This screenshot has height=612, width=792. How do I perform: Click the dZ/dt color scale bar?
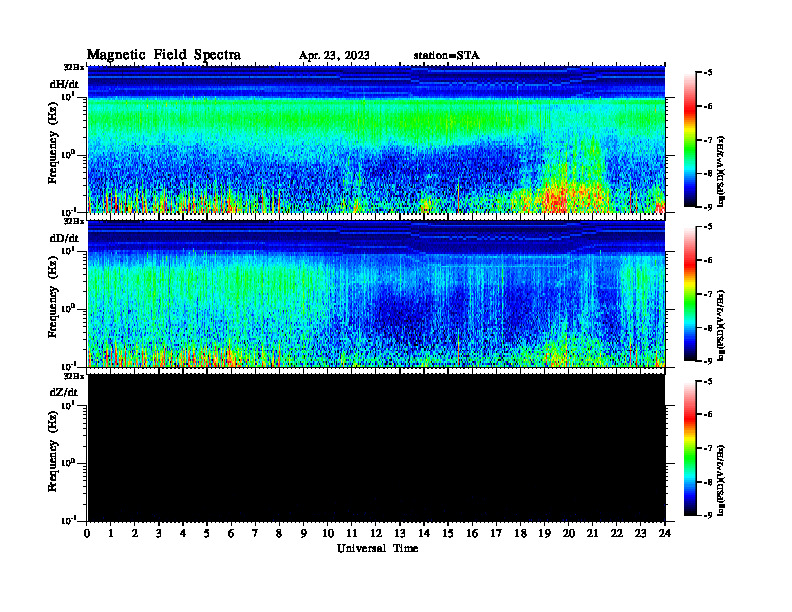(689, 448)
